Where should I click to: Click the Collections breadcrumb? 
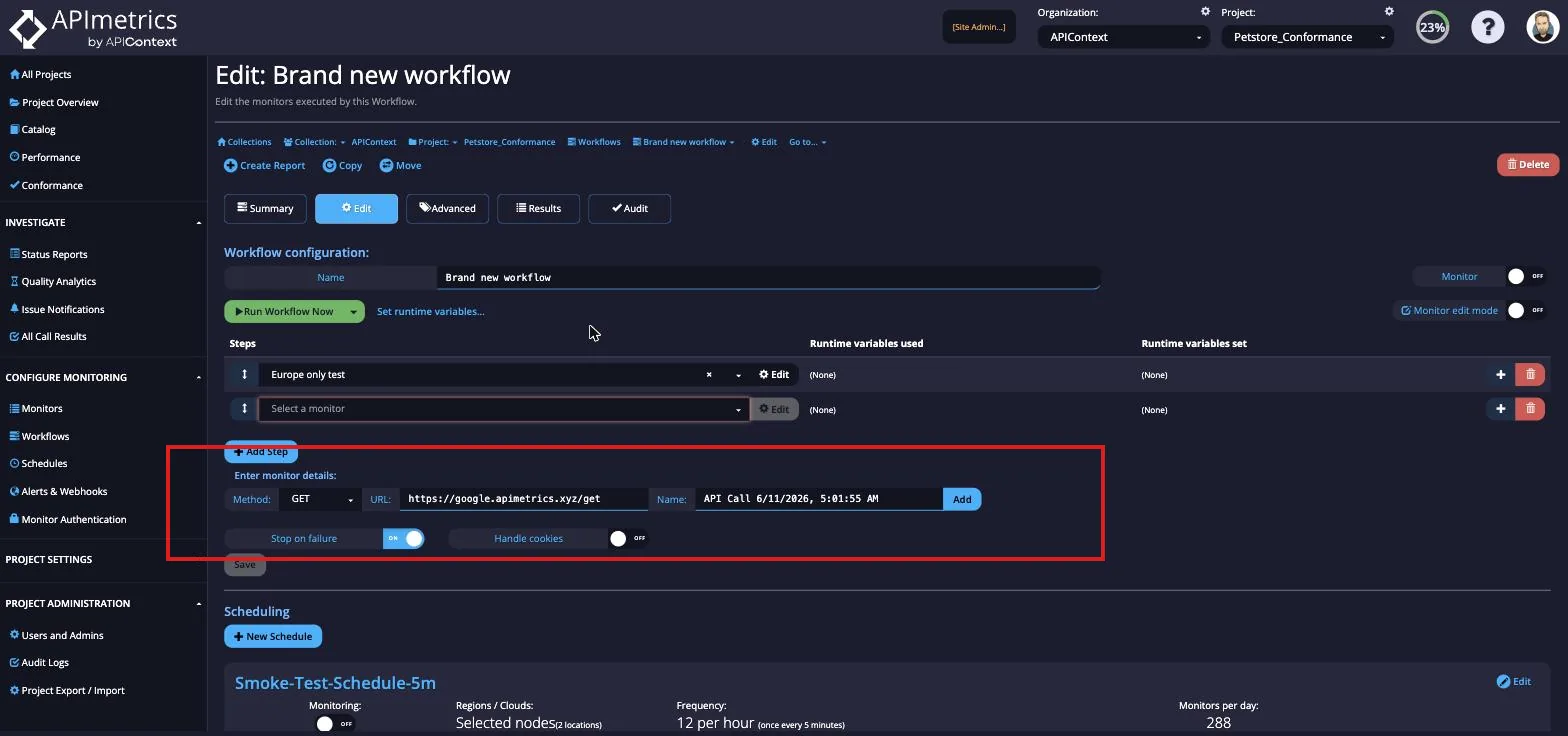(x=244, y=142)
